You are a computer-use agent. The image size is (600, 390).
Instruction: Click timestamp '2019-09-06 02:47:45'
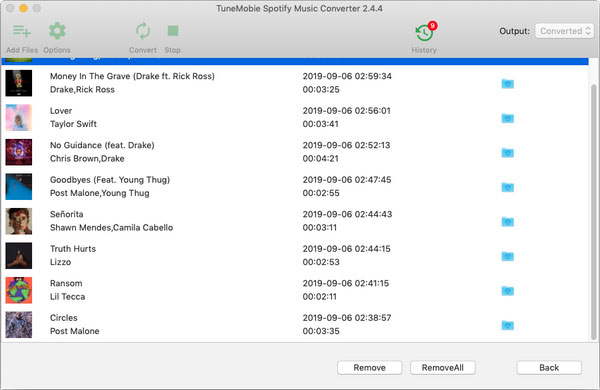coord(347,179)
